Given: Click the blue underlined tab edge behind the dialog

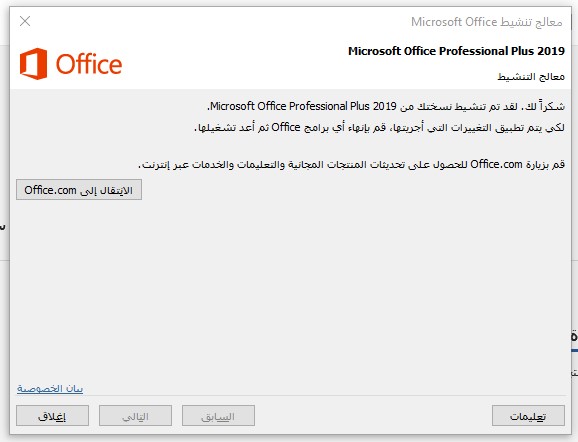Looking at the screenshot, I should coord(575,351).
